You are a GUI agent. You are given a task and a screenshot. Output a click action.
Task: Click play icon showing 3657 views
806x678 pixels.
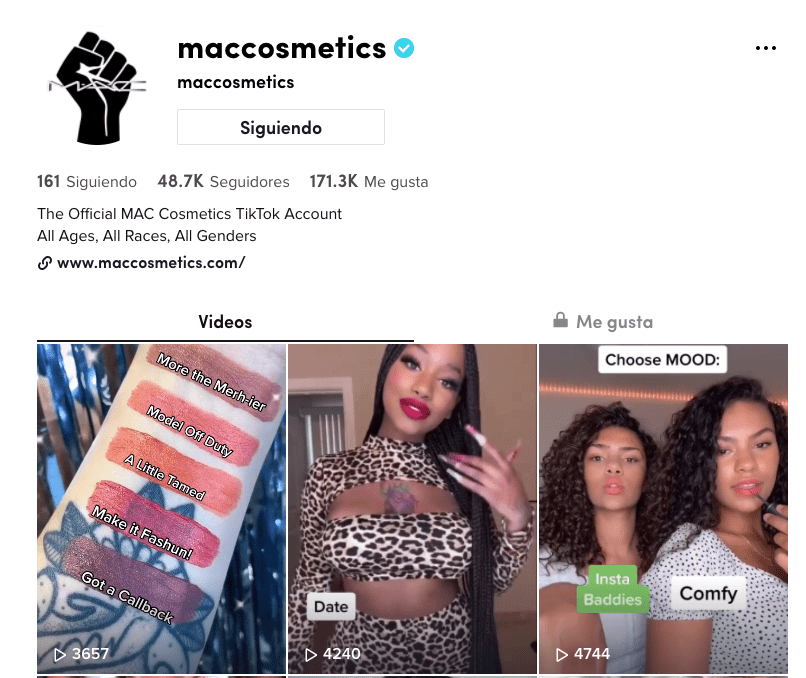(60, 654)
